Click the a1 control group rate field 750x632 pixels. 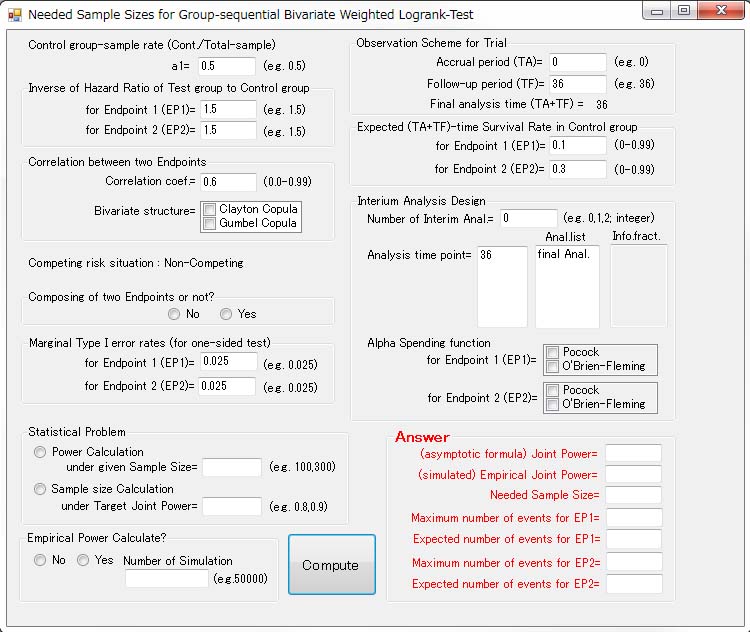point(227,66)
